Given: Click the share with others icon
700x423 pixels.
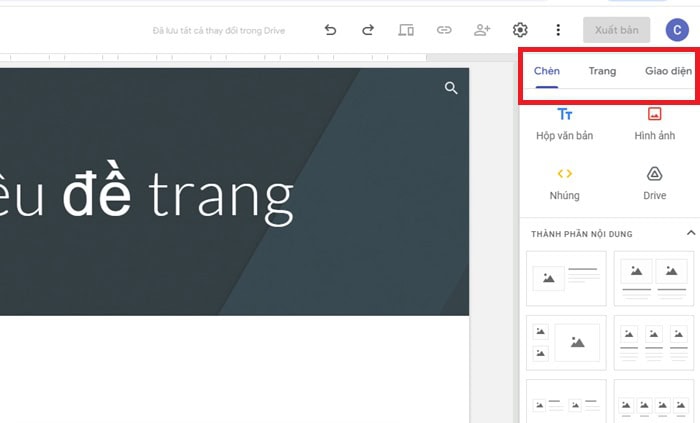Looking at the screenshot, I should [x=482, y=30].
